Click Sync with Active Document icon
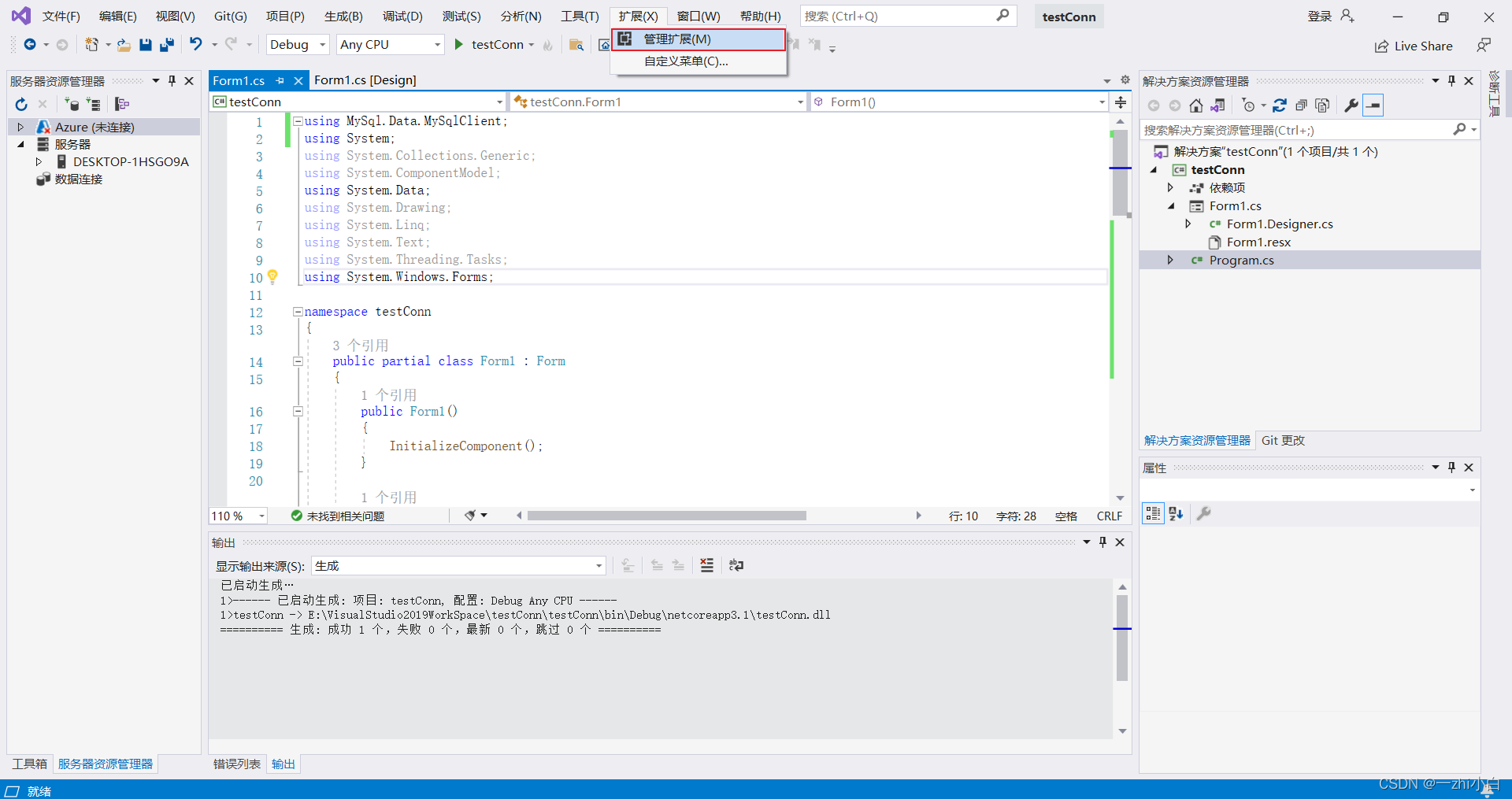The width and height of the screenshot is (1512, 799). point(1280,105)
